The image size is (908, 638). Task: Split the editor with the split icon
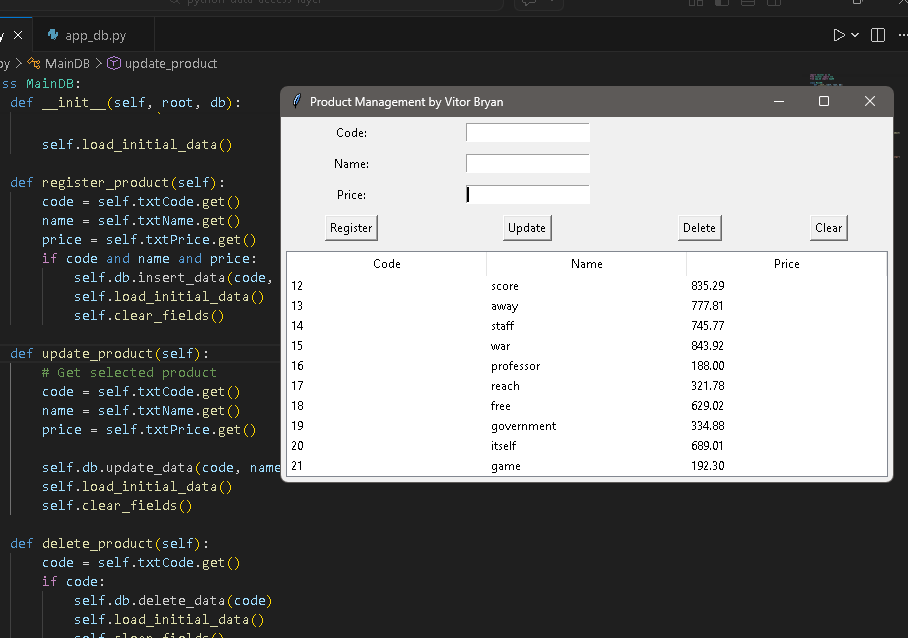click(878, 35)
